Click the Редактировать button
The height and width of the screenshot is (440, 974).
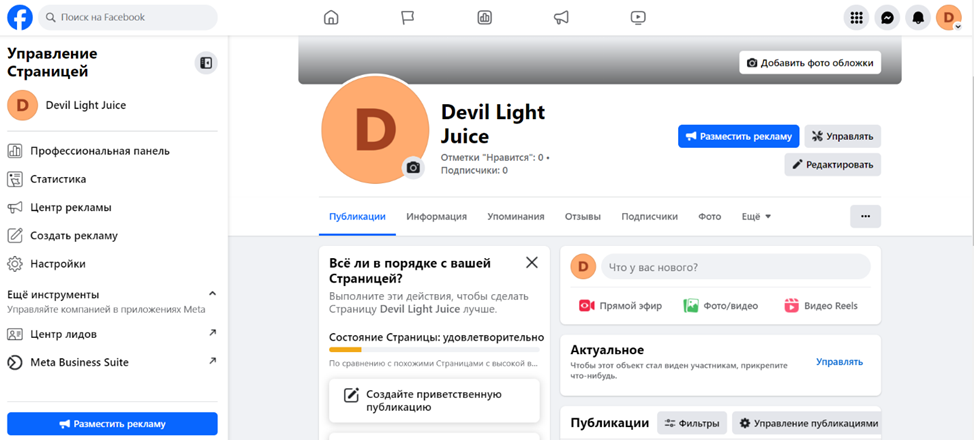832,165
